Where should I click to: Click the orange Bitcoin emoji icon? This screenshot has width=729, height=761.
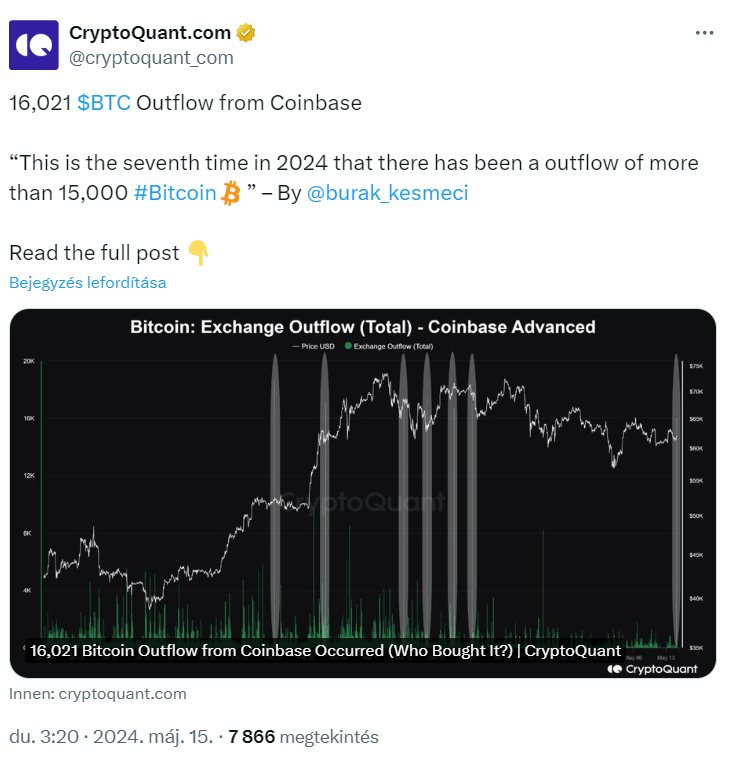(x=231, y=193)
